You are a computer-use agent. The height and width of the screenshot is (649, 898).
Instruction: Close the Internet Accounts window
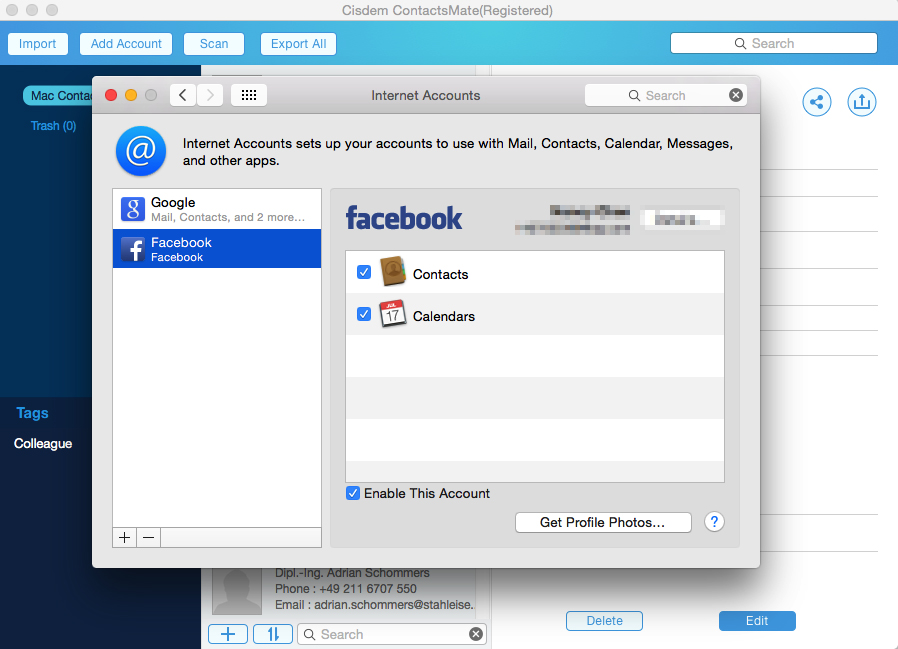pos(111,95)
